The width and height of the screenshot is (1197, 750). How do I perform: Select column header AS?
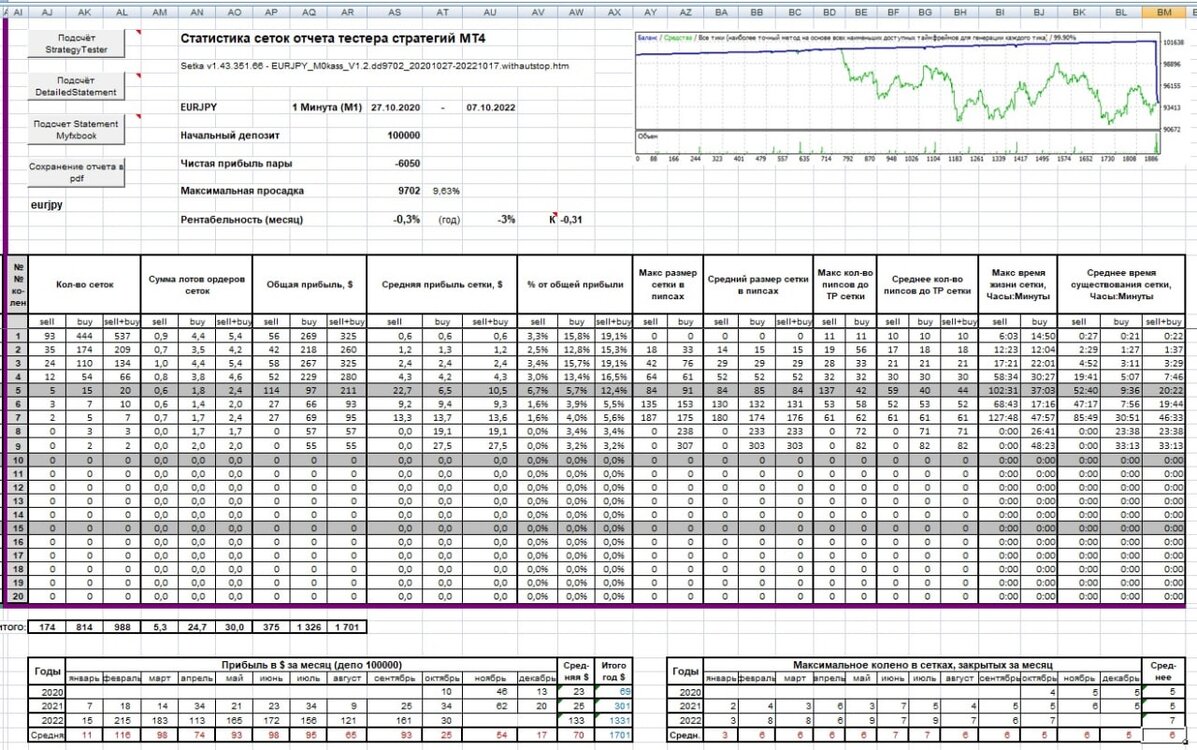pyautogui.click(x=394, y=12)
